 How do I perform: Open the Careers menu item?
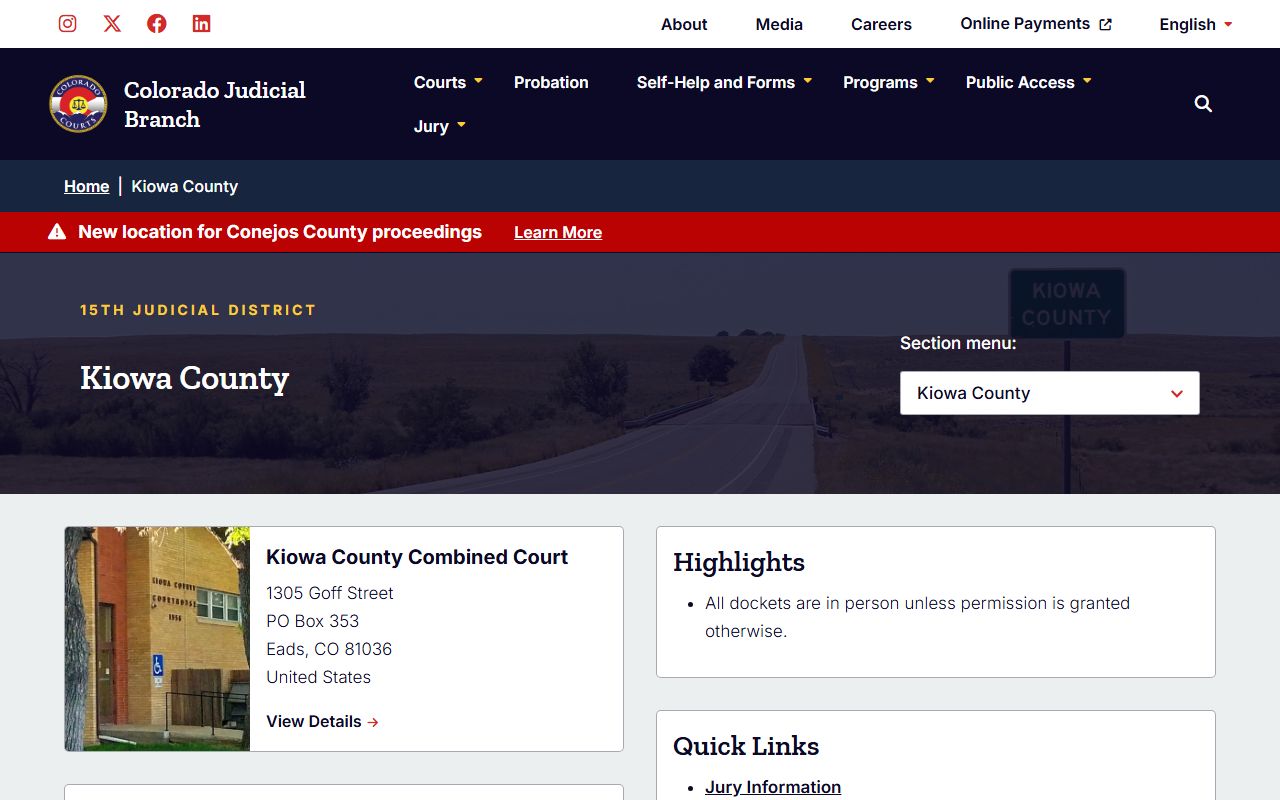pos(881,24)
